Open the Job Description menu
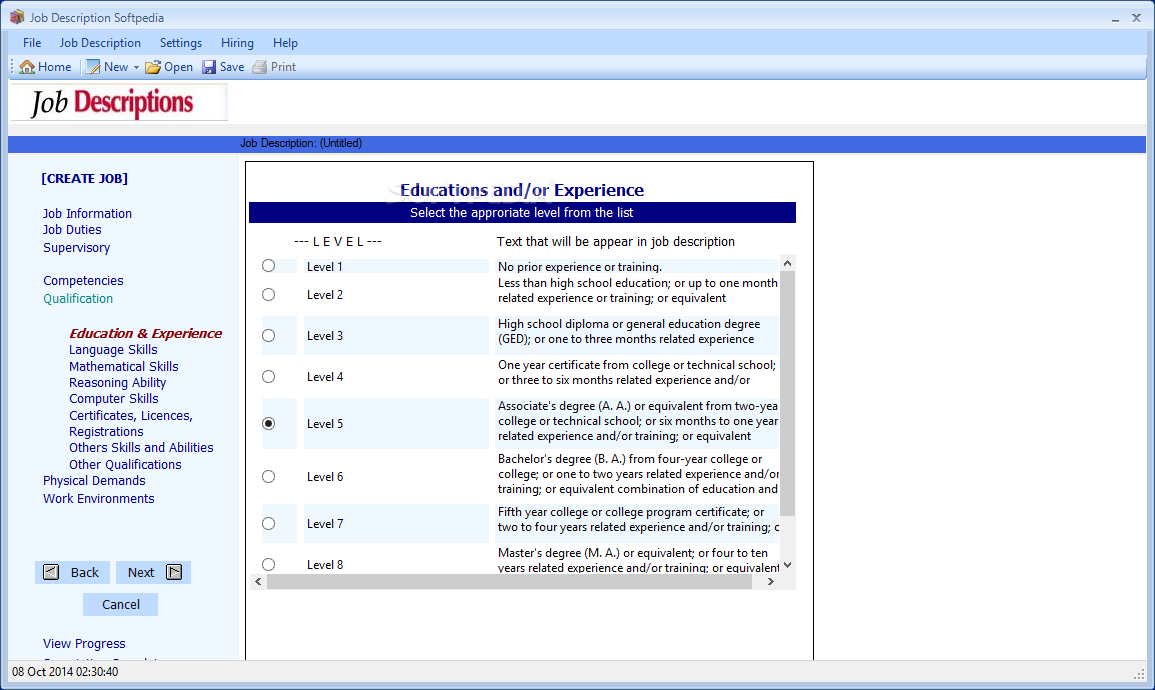 tap(100, 43)
